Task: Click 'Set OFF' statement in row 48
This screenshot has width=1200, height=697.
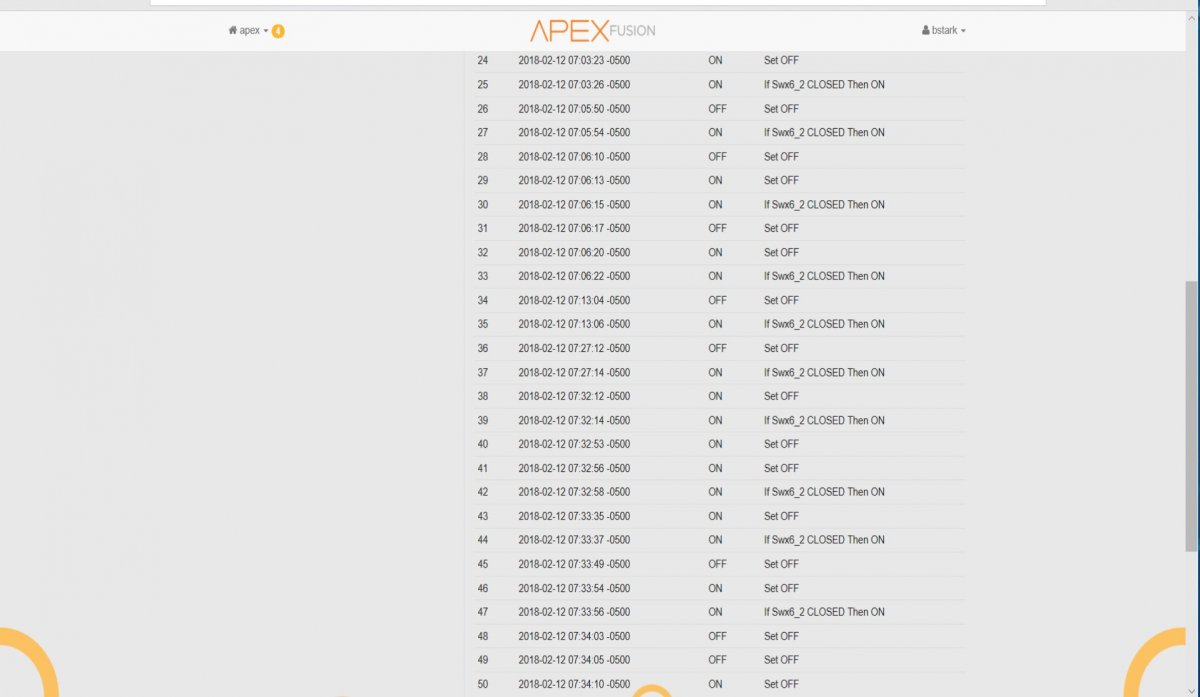Action: 781,636
